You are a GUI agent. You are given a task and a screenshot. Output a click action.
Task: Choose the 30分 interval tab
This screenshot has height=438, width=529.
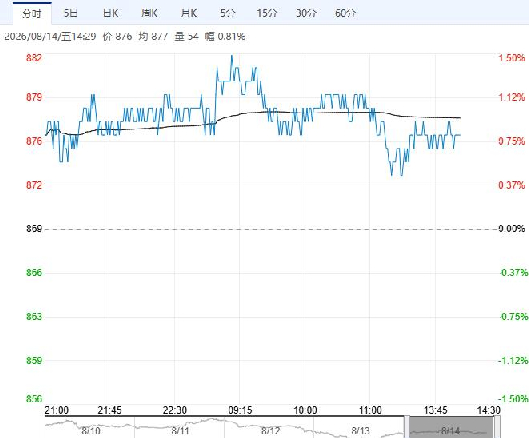pos(306,13)
